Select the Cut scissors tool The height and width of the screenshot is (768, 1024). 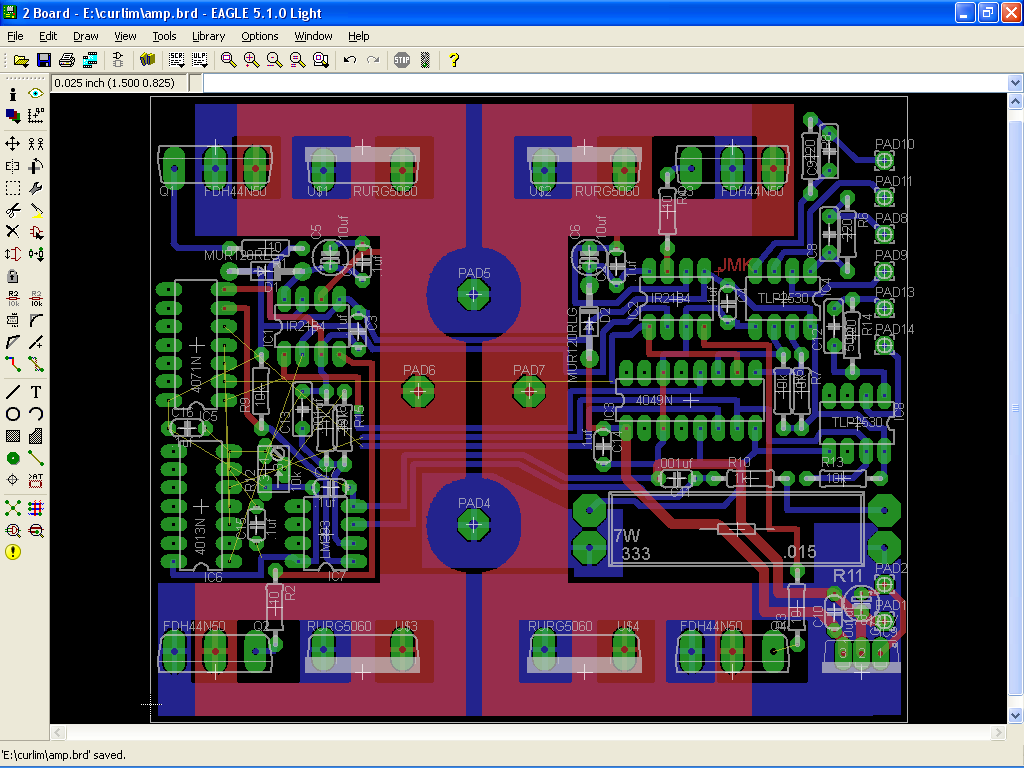click(x=12, y=210)
